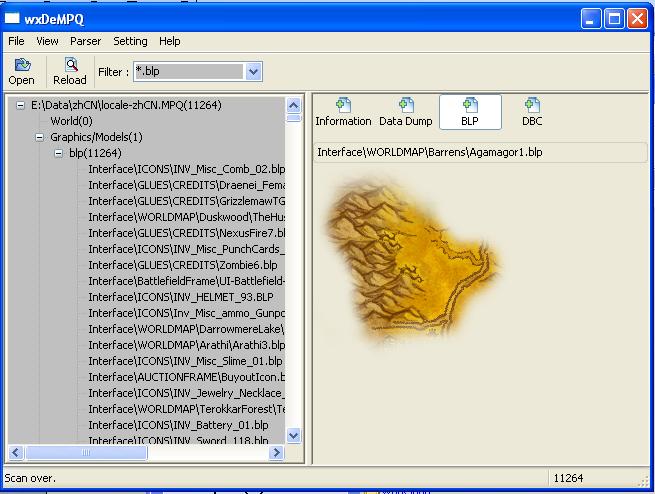
Task: Click the Filter *.blp text field
Action: 189,71
